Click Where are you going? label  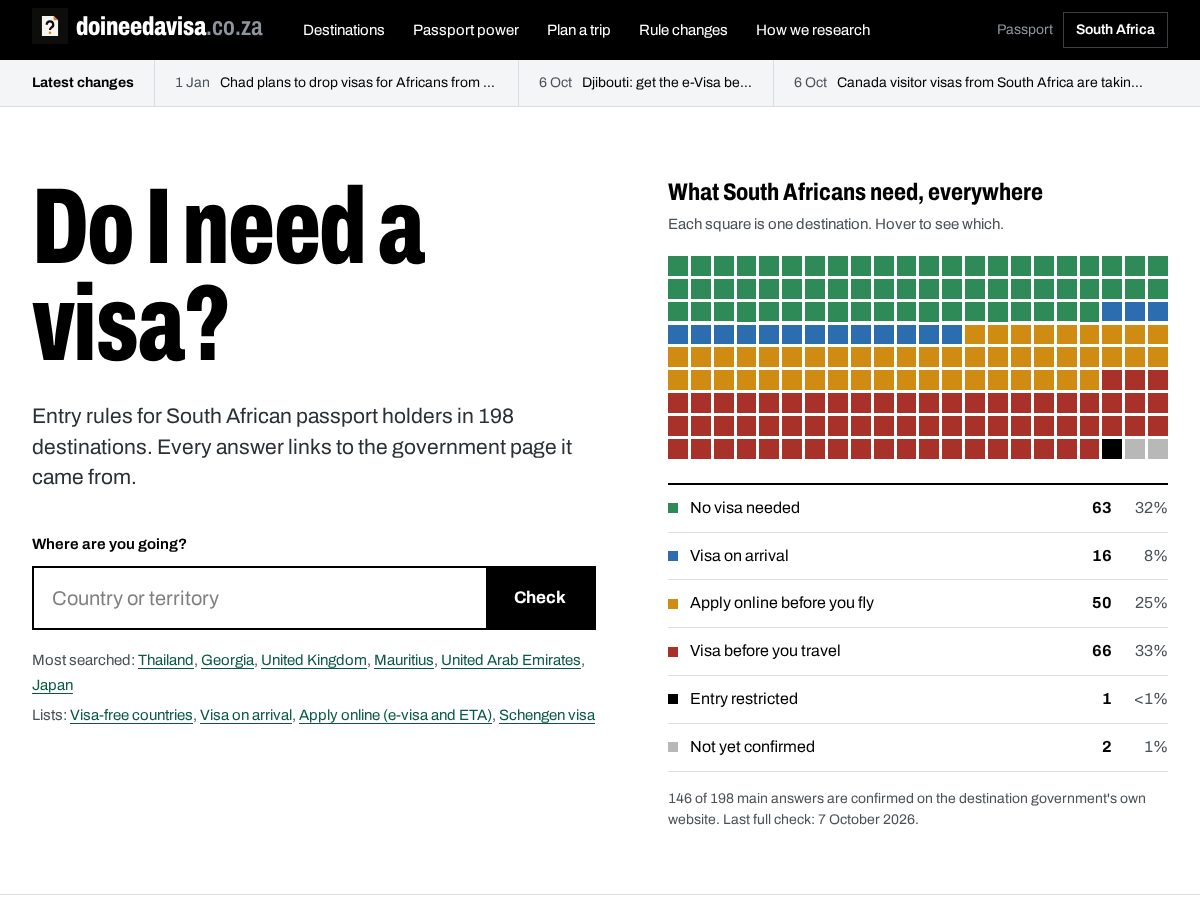tap(109, 544)
